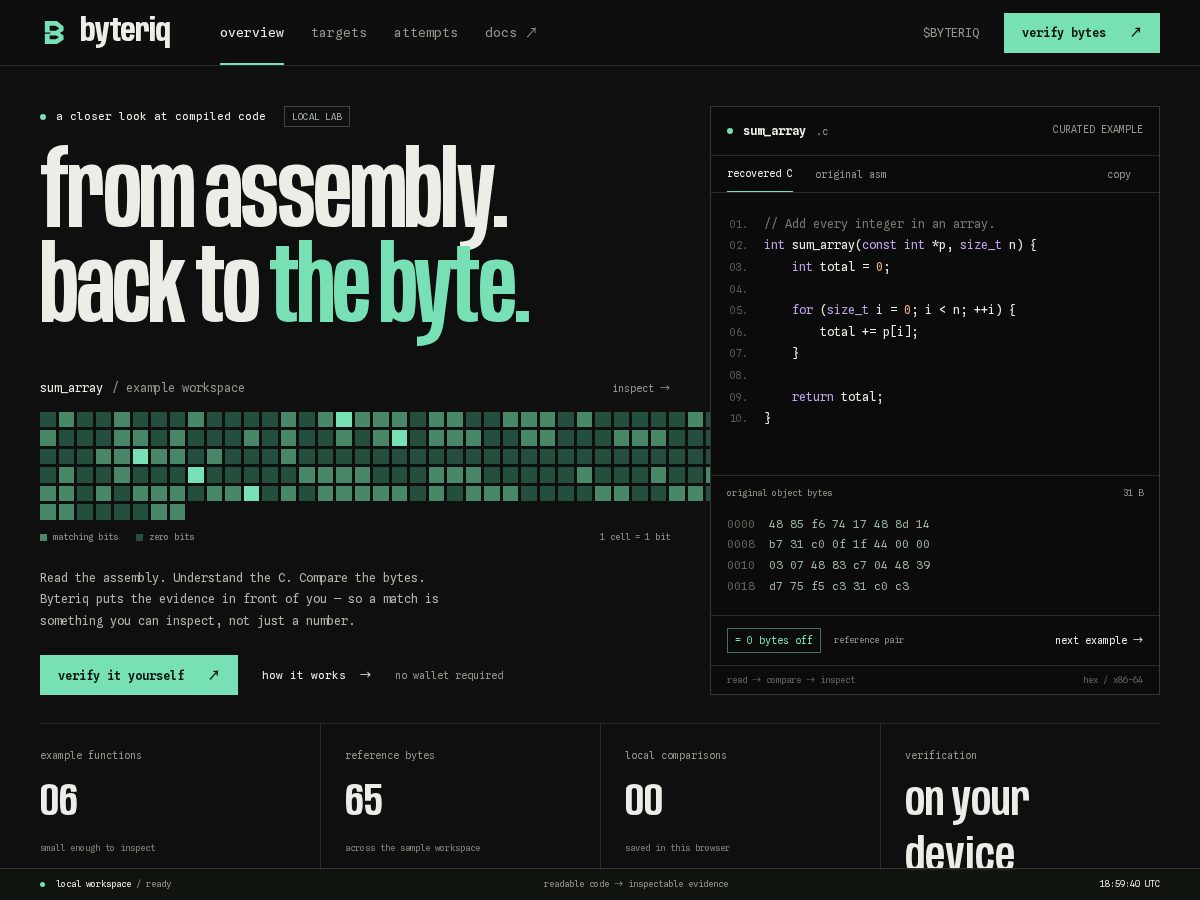Screen dimensions: 1200x900
Task: Click the local workspace status entry
Action: (106, 884)
